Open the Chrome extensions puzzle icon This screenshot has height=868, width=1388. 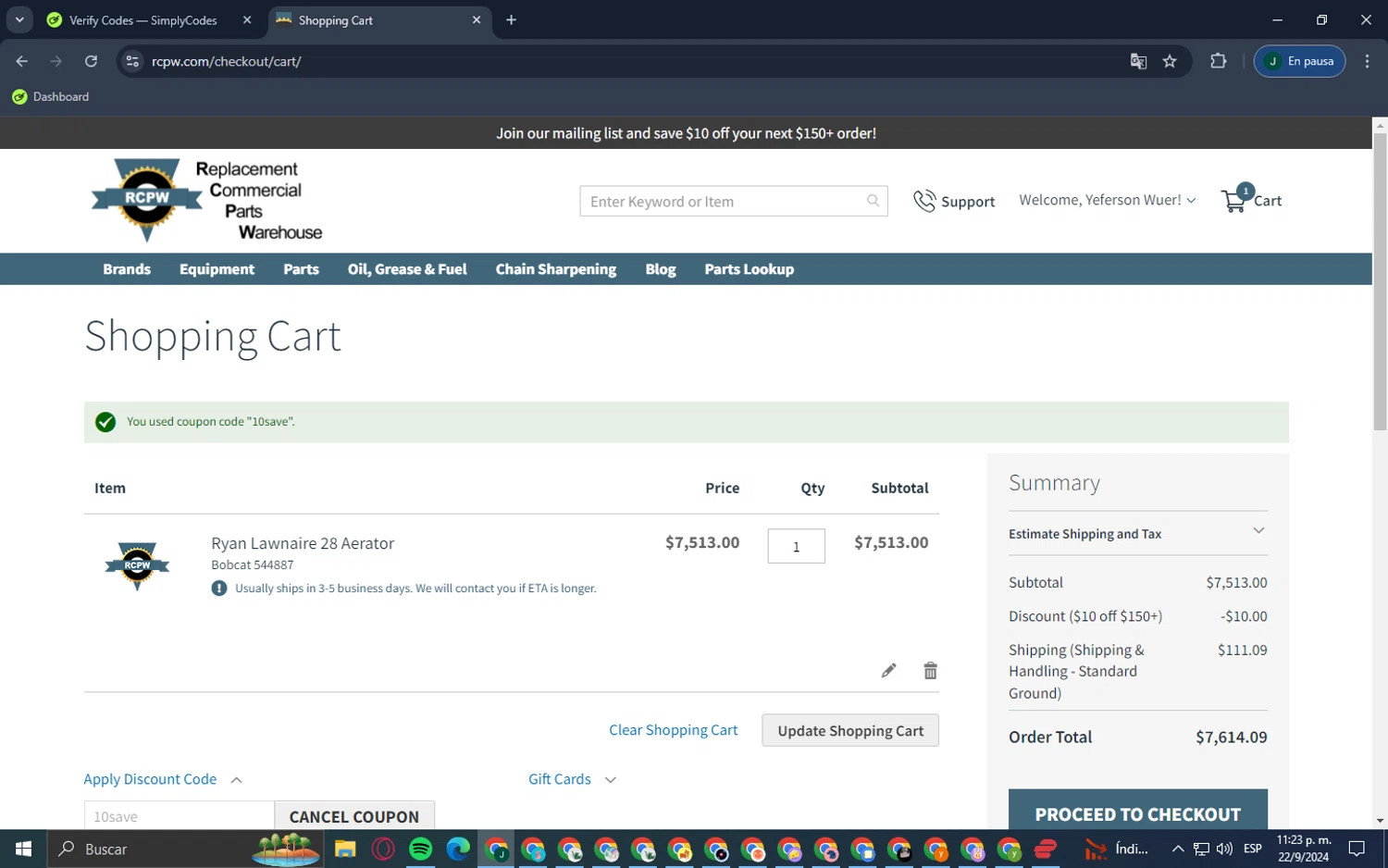click(x=1218, y=61)
